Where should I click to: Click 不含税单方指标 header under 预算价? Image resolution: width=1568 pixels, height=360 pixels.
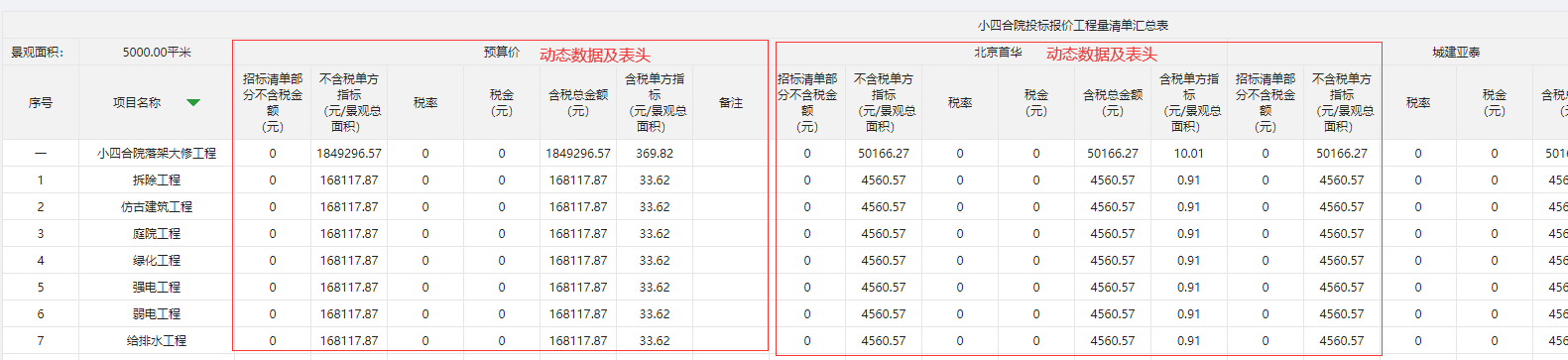coord(349,102)
